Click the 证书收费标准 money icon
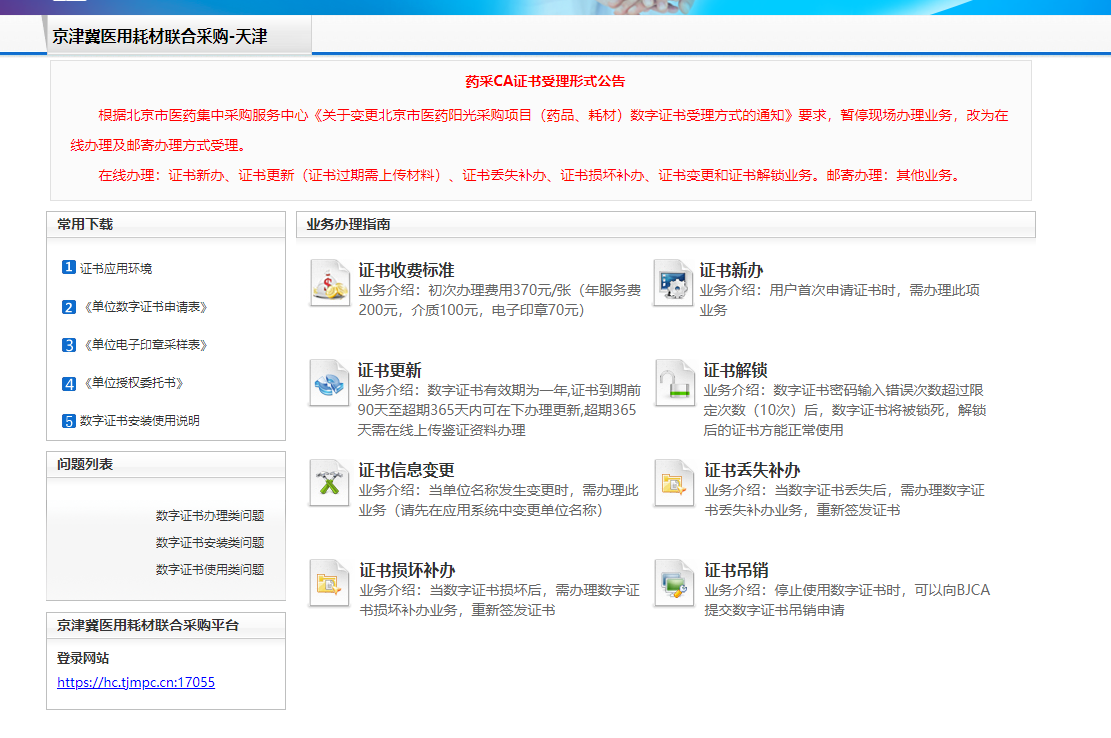The image size is (1111, 738). [x=329, y=282]
